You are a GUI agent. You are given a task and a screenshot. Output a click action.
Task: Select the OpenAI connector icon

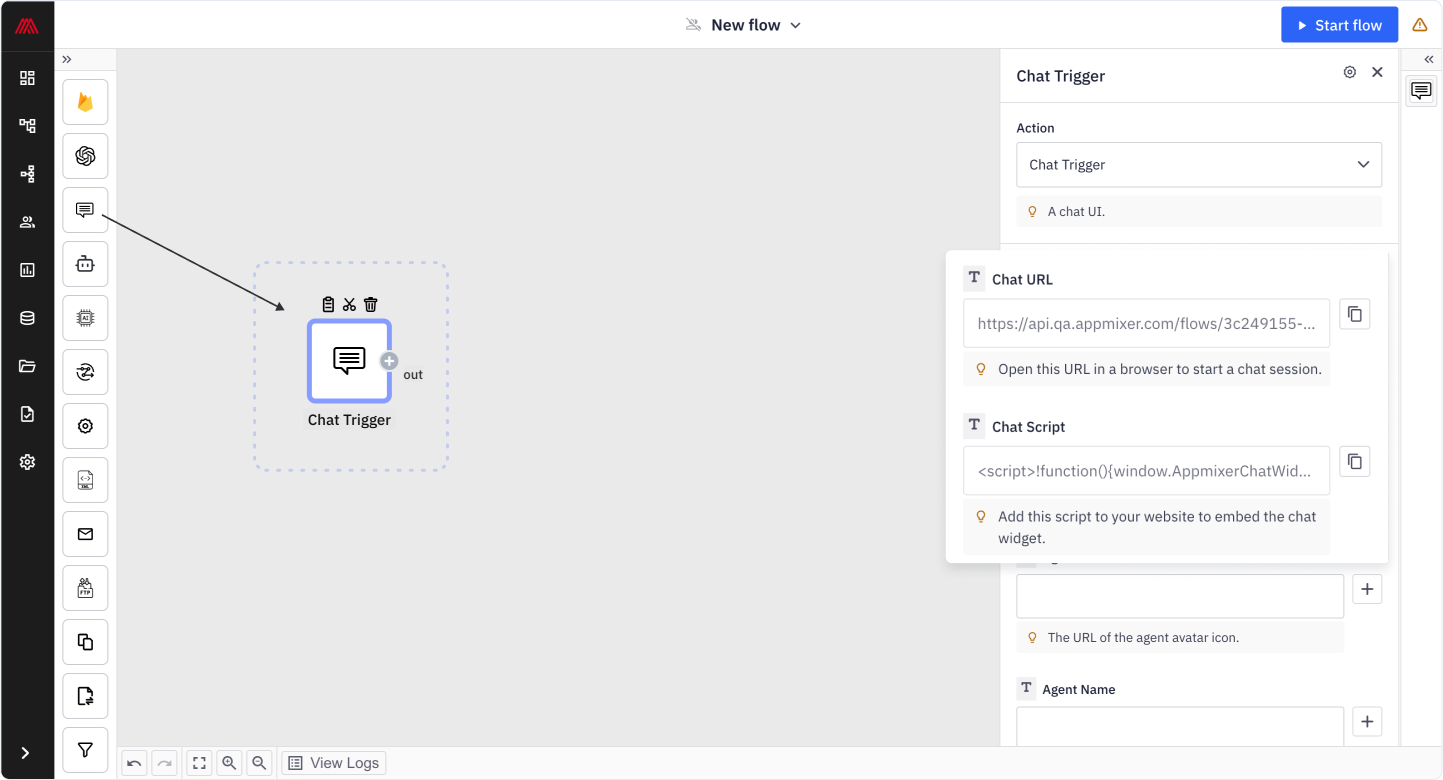tap(85, 156)
